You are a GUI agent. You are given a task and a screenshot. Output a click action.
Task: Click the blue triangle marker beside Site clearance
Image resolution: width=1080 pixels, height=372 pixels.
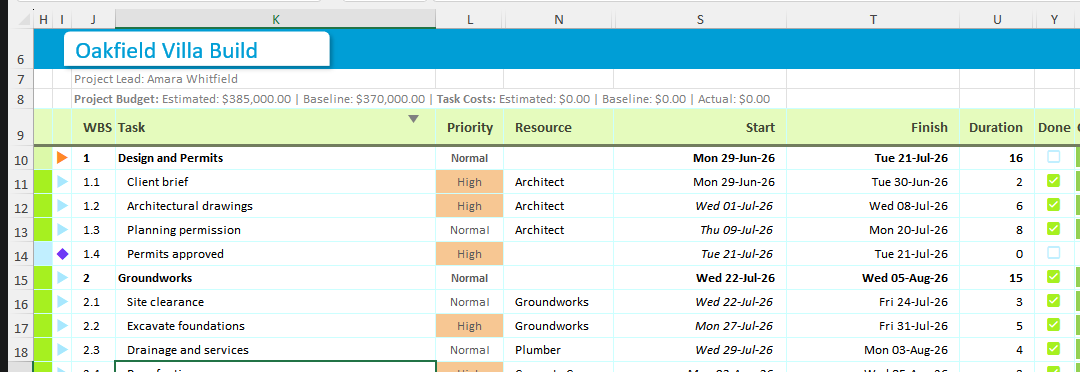click(62, 302)
